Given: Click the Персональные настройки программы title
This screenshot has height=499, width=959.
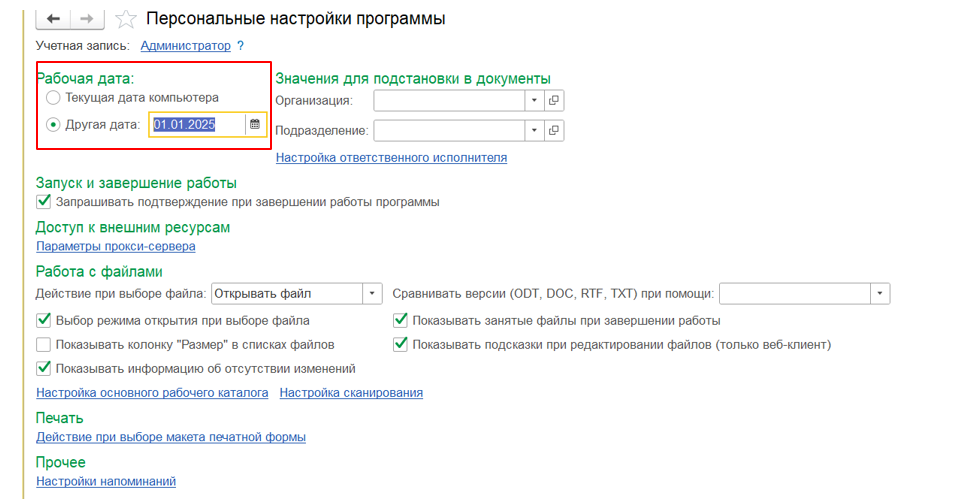Looking at the screenshot, I should pos(295,19).
